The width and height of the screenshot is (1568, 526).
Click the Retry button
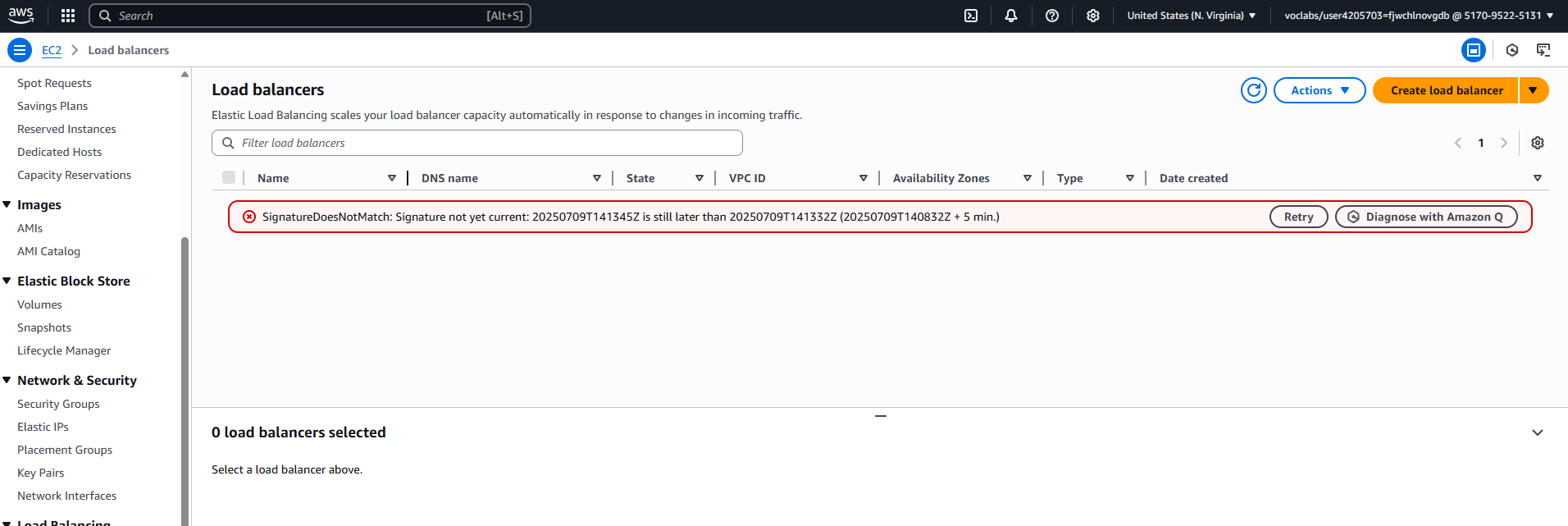coord(1299,217)
